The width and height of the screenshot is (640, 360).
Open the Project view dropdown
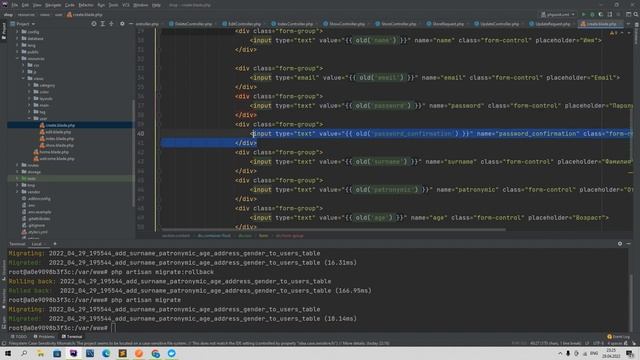23,24
